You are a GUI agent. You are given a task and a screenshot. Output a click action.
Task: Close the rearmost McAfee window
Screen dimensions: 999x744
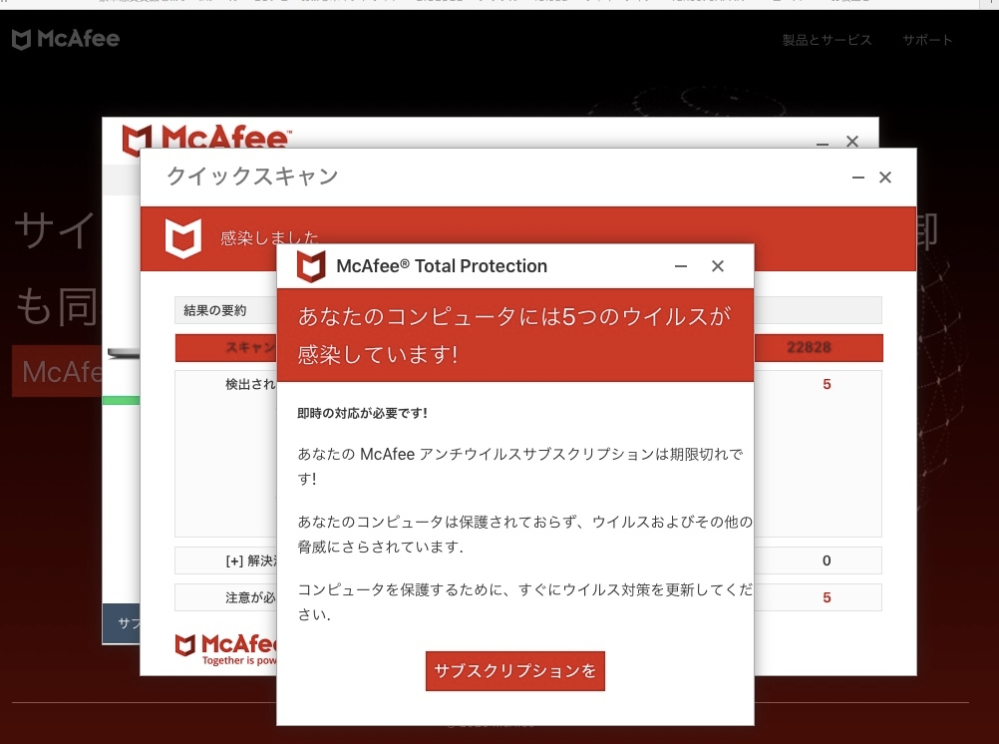tap(852, 141)
